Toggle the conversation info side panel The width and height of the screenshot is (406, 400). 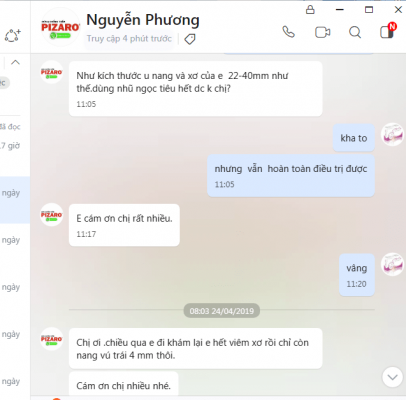[387, 32]
